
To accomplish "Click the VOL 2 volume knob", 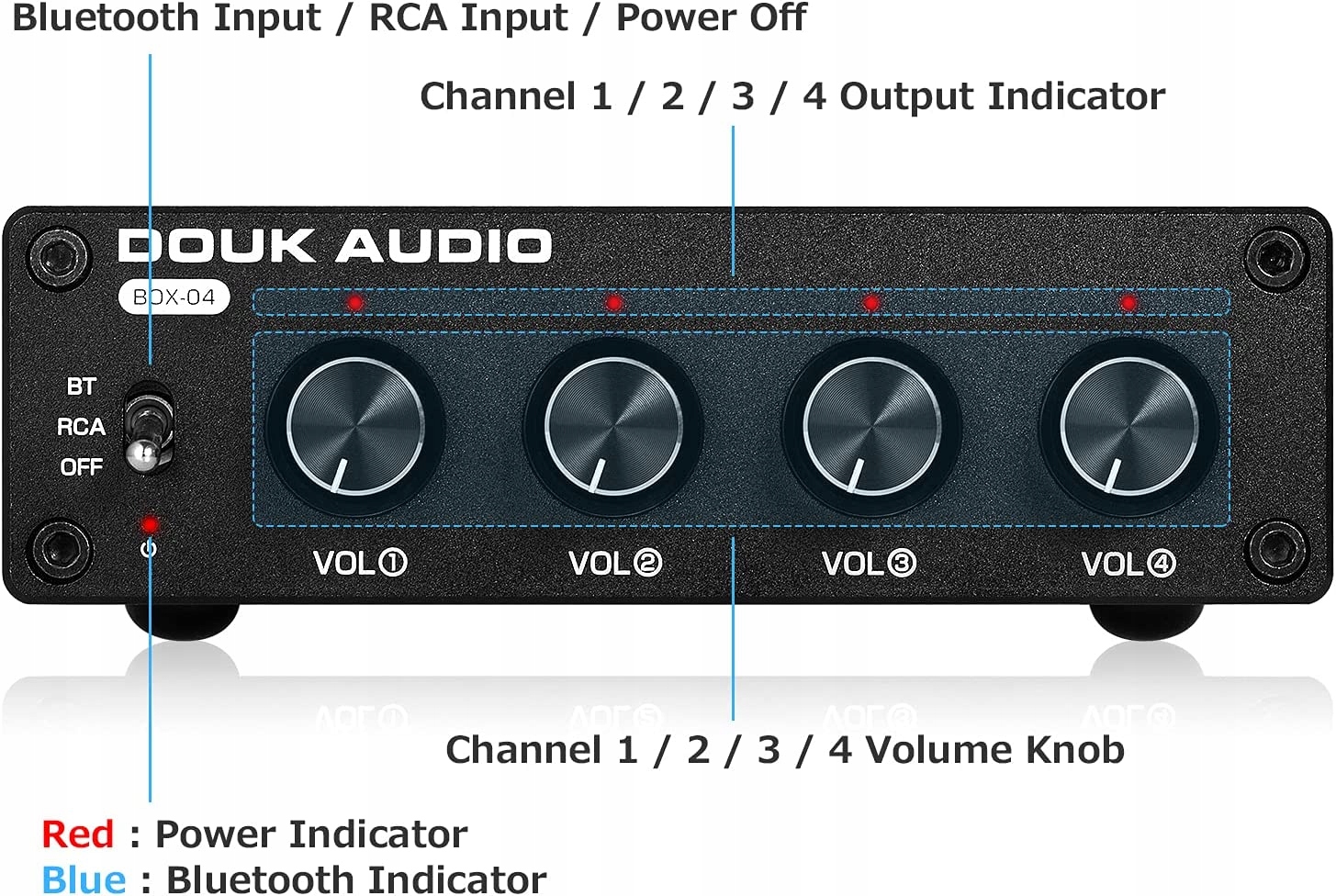I will [x=612, y=427].
